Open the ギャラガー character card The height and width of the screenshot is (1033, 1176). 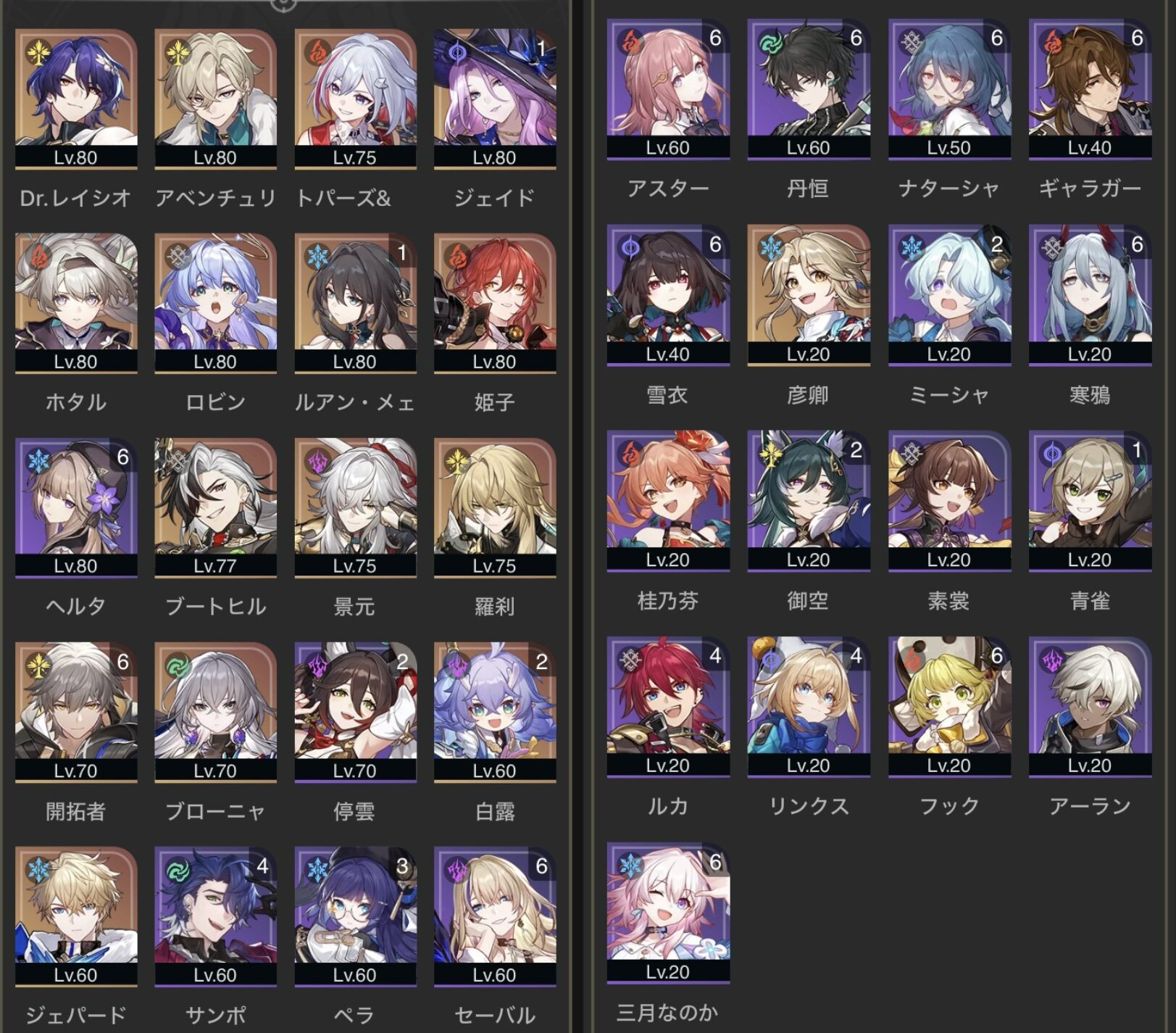pos(1090,89)
